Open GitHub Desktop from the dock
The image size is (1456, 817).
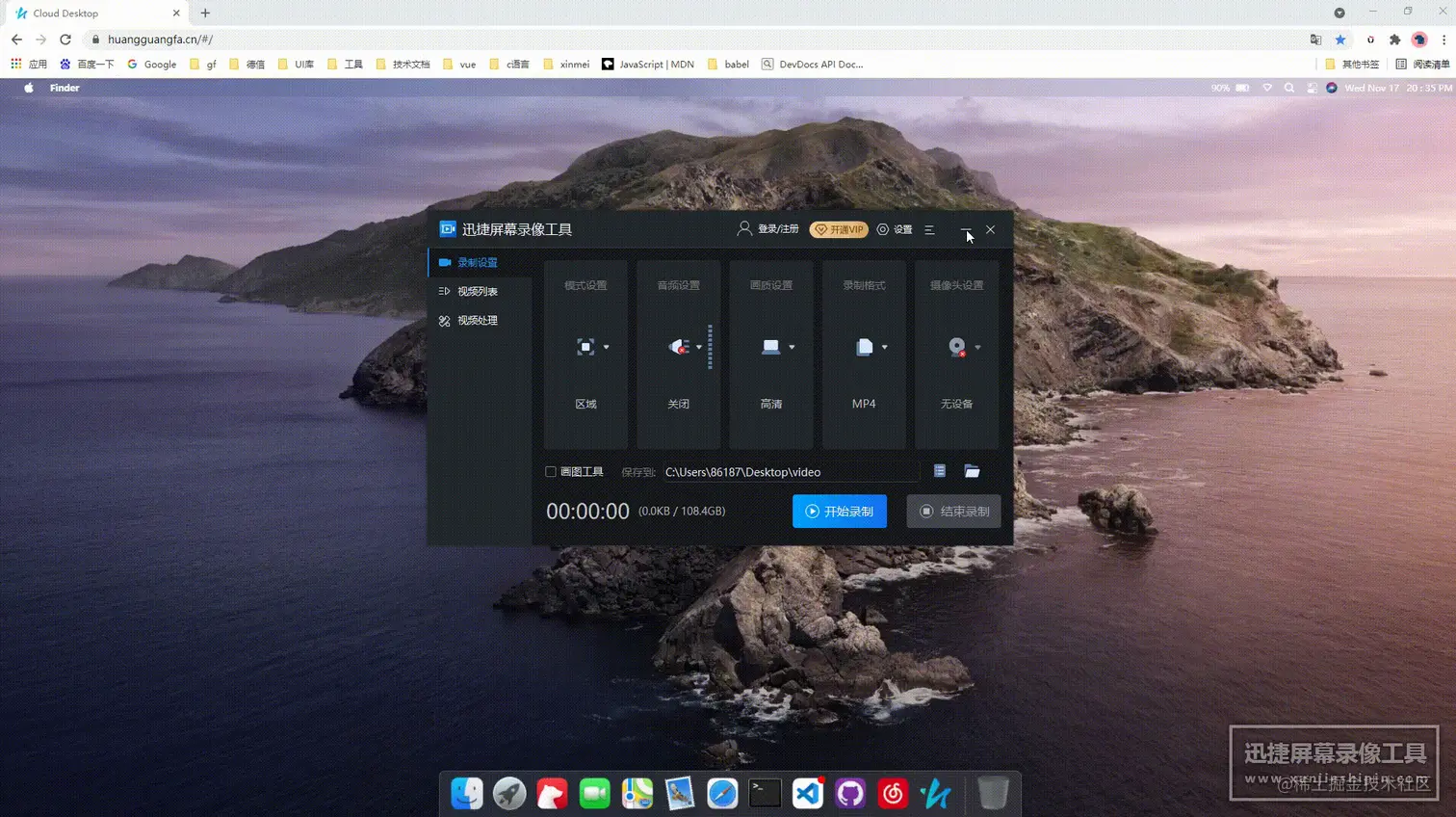850,793
